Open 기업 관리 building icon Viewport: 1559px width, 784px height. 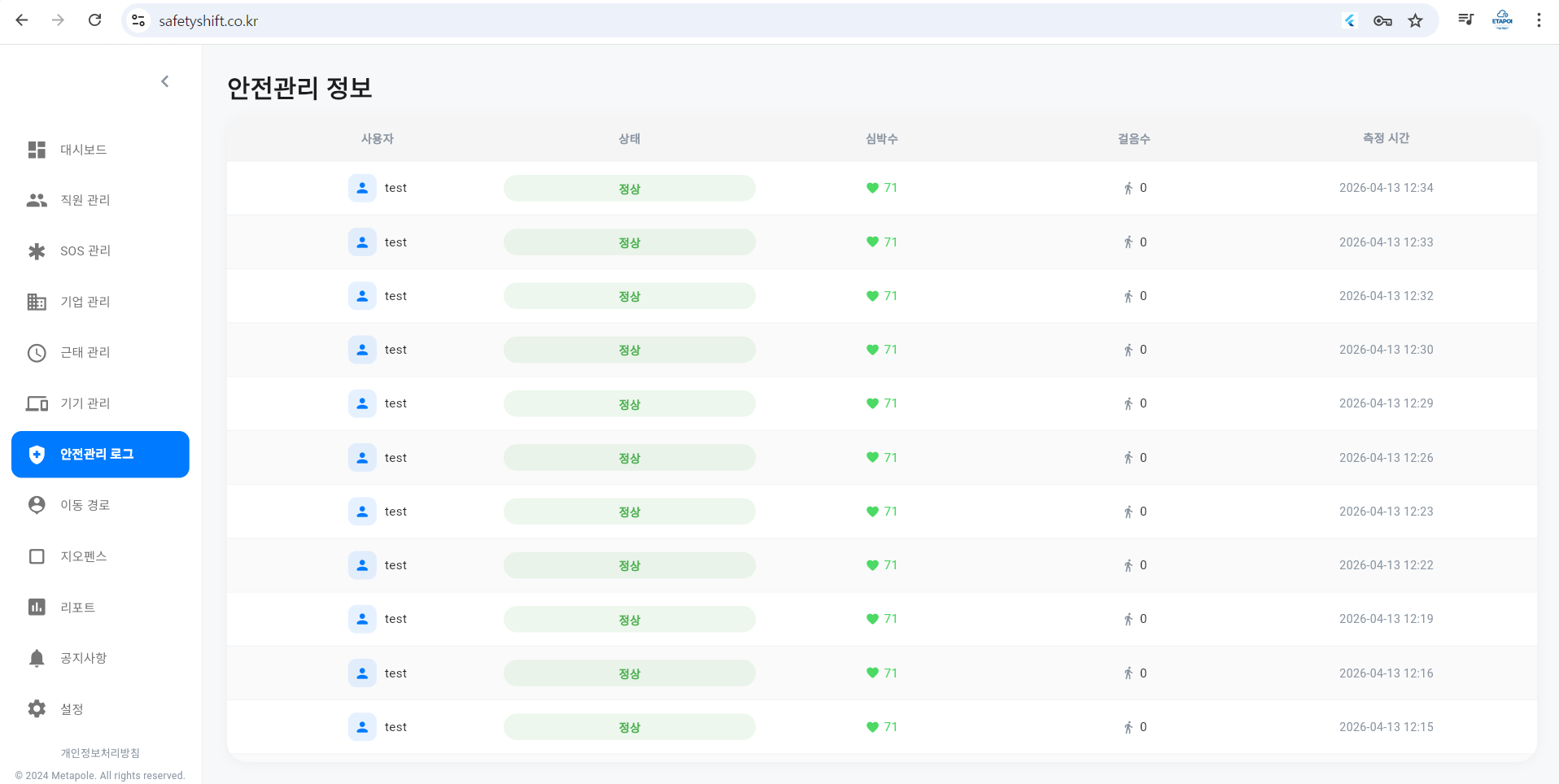coord(37,302)
